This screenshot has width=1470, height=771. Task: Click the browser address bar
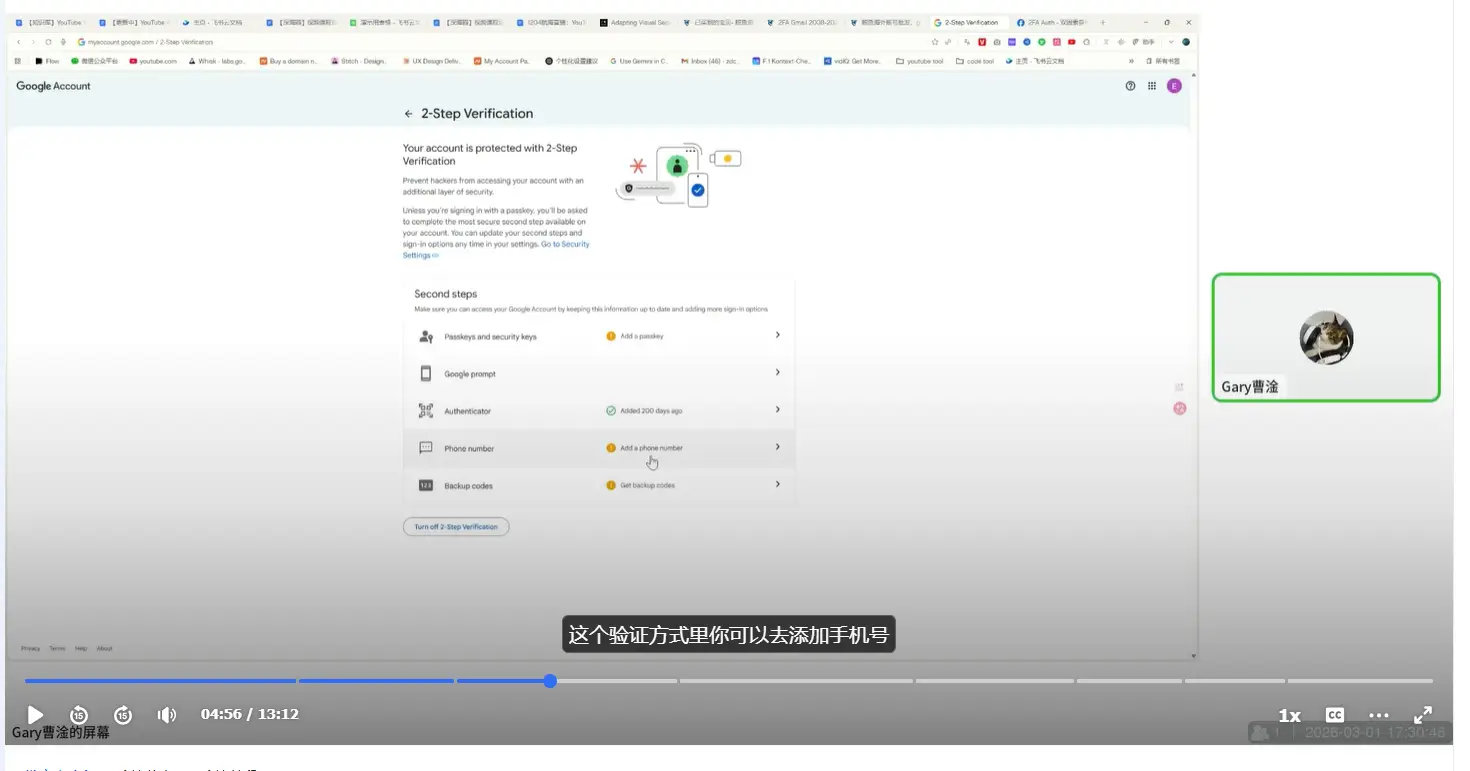(x=500, y=42)
